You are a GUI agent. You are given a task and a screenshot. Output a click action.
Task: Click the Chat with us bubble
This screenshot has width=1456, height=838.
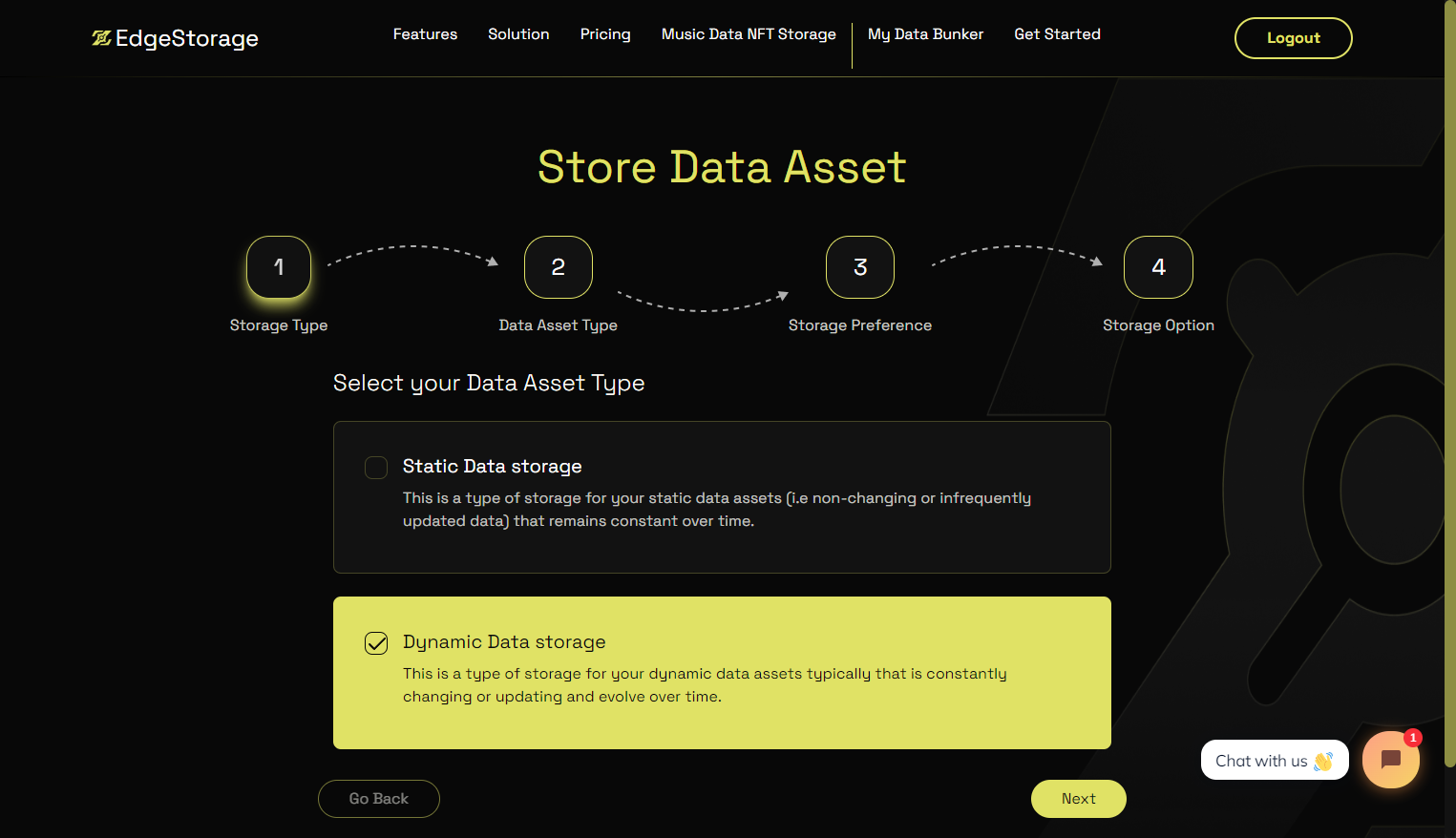[1275, 760]
